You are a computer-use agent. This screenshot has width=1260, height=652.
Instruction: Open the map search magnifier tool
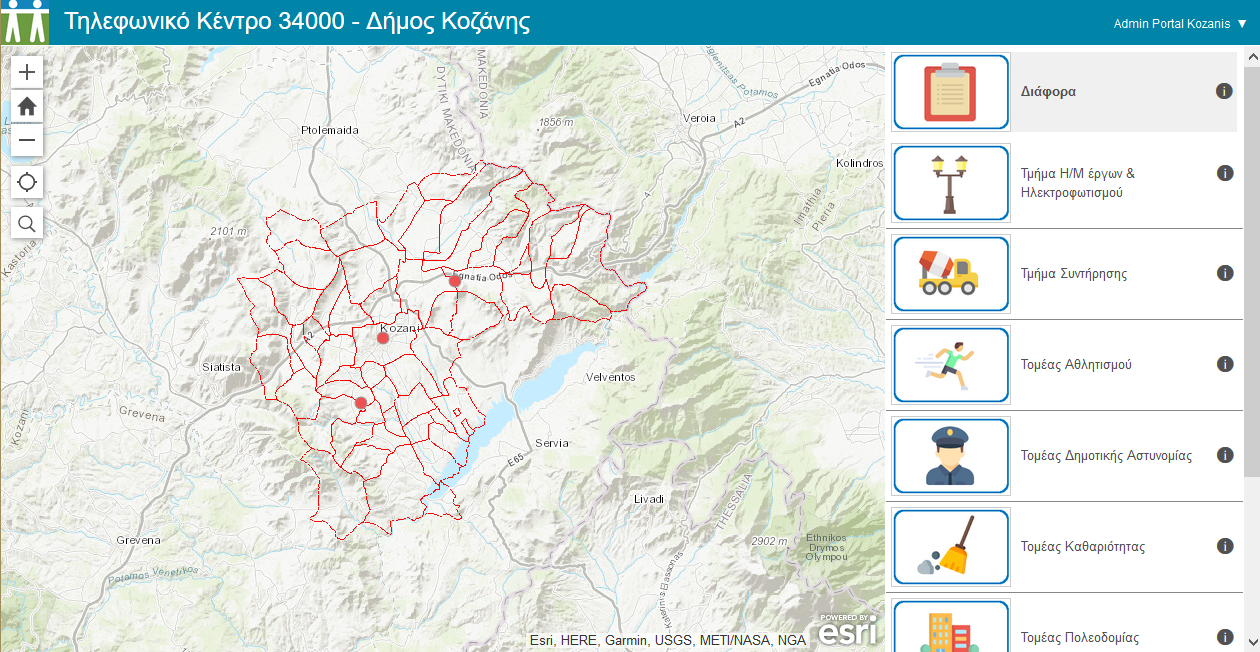click(27, 223)
